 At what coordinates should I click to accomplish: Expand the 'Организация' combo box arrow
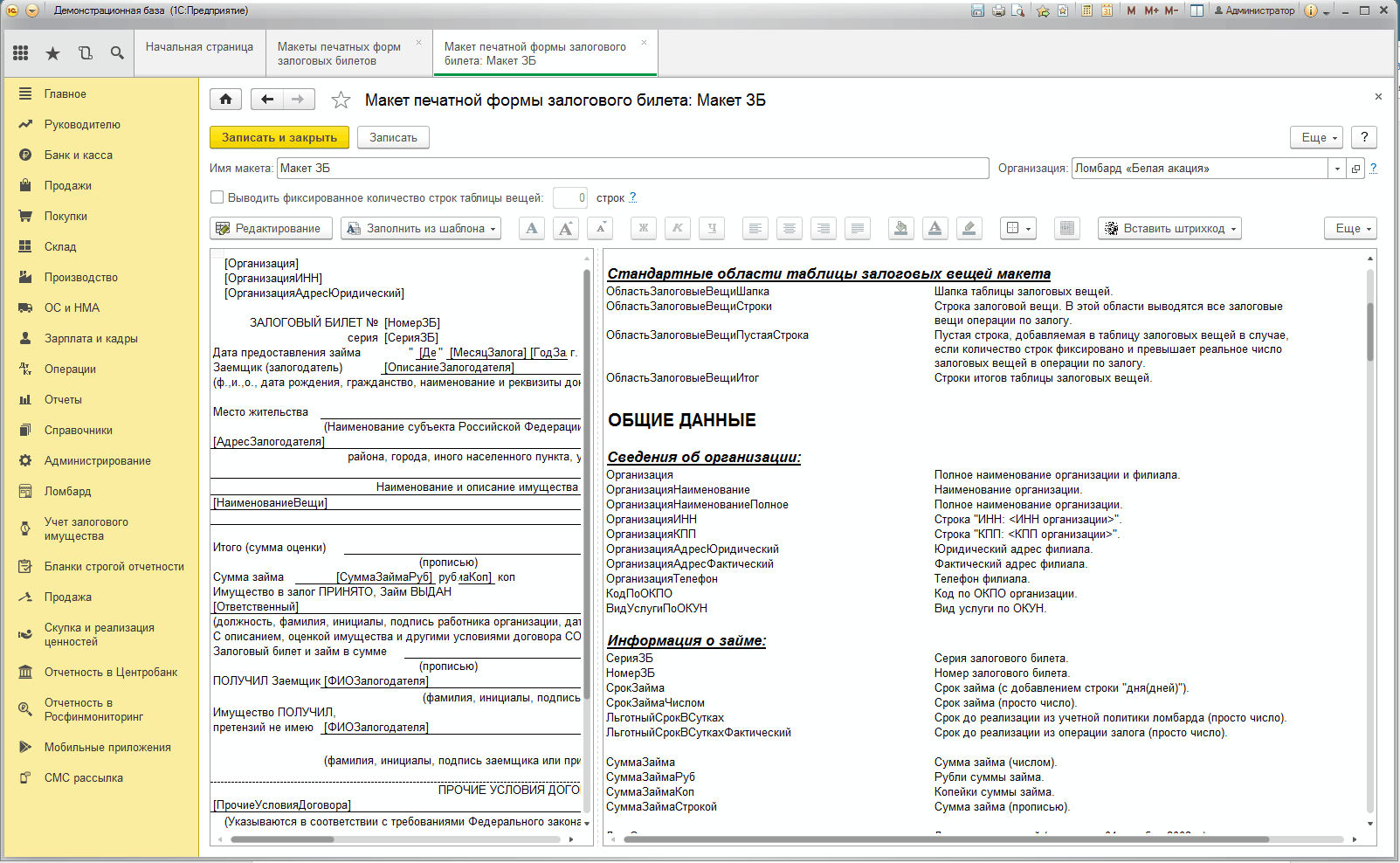pyautogui.click(x=1337, y=169)
